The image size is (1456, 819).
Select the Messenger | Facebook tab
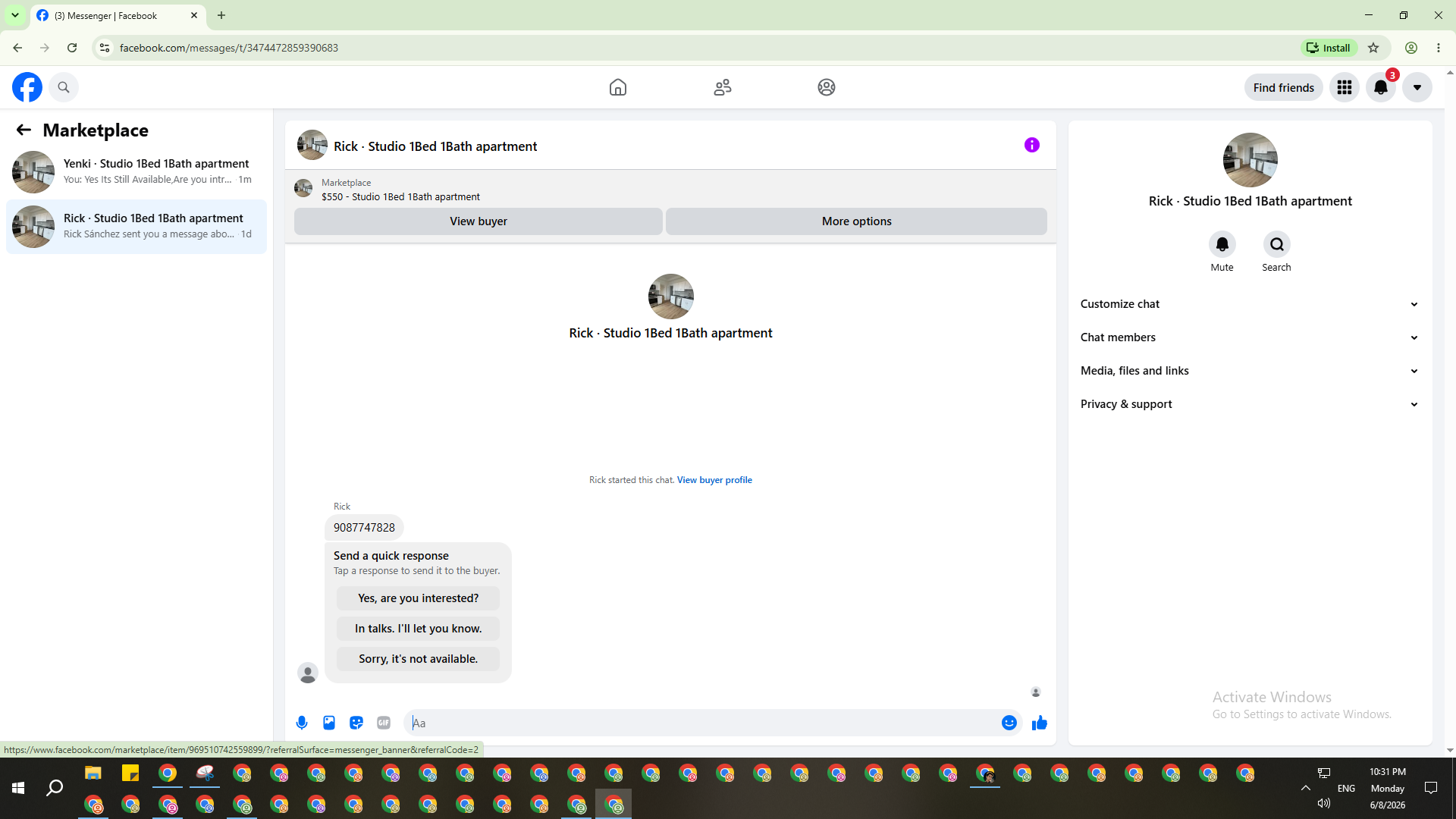click(118, 16)
